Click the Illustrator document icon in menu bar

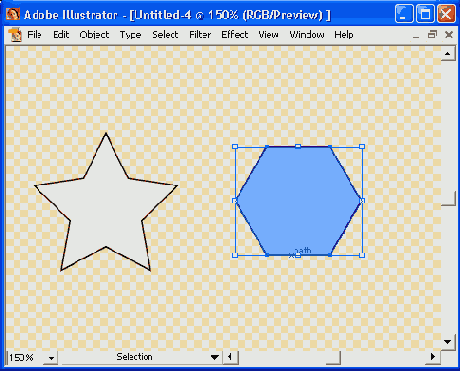tap(15, 35)
